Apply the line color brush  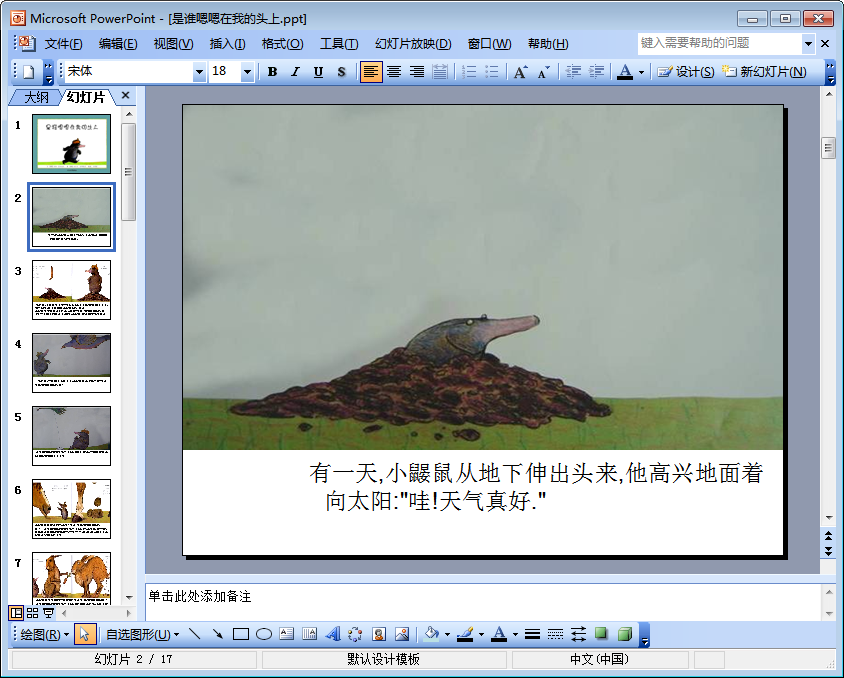465,634
